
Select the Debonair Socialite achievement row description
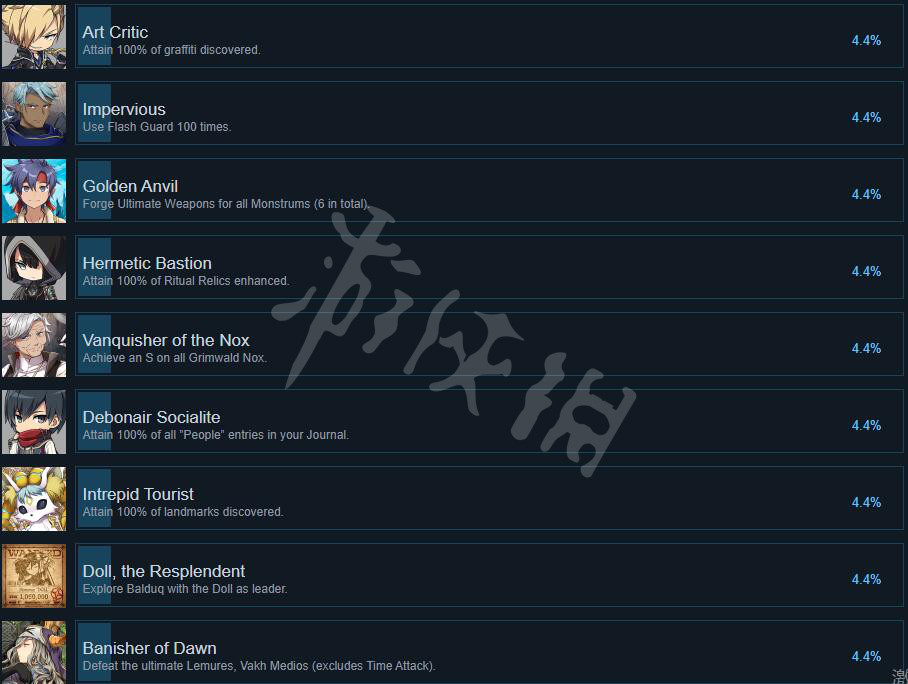(216, 435)
